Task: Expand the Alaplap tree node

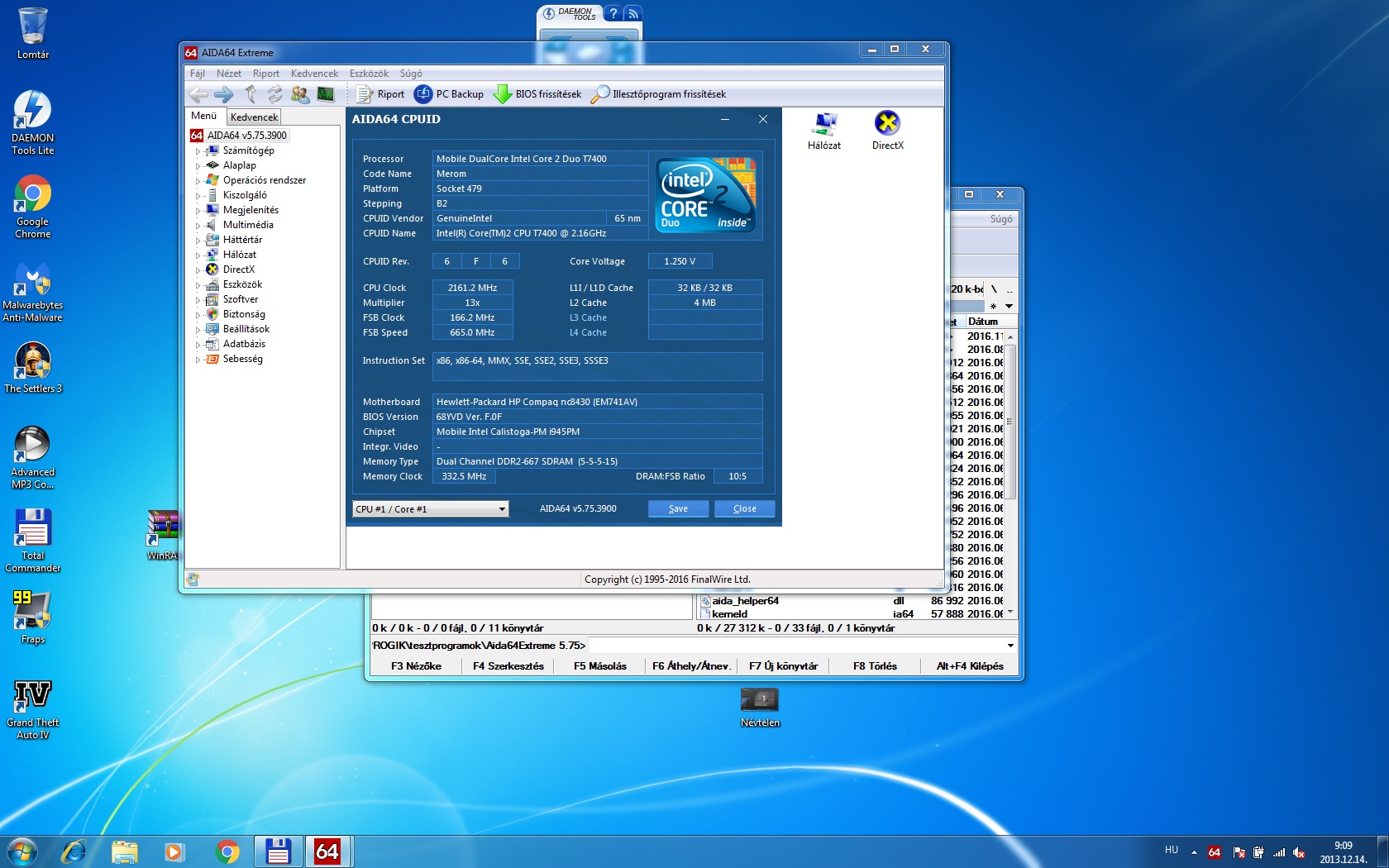Action: click(198, 166)
